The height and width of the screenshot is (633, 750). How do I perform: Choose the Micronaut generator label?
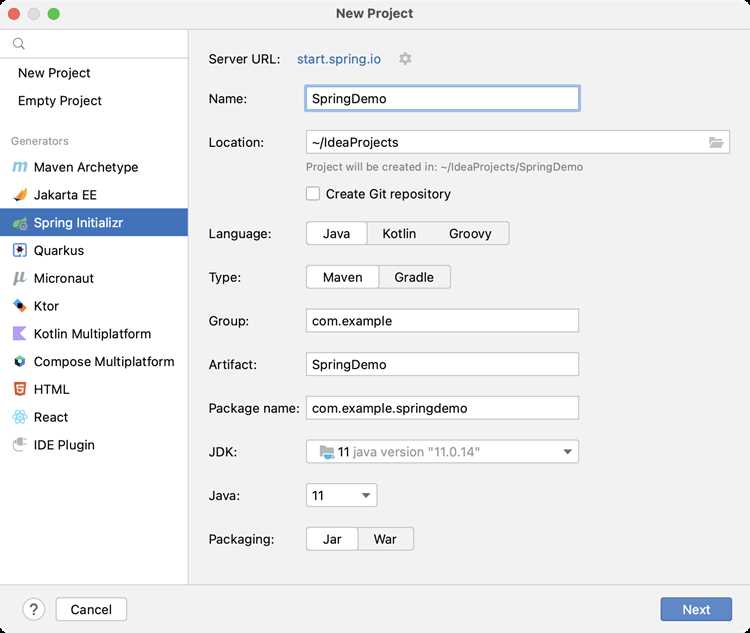(64, 278)
